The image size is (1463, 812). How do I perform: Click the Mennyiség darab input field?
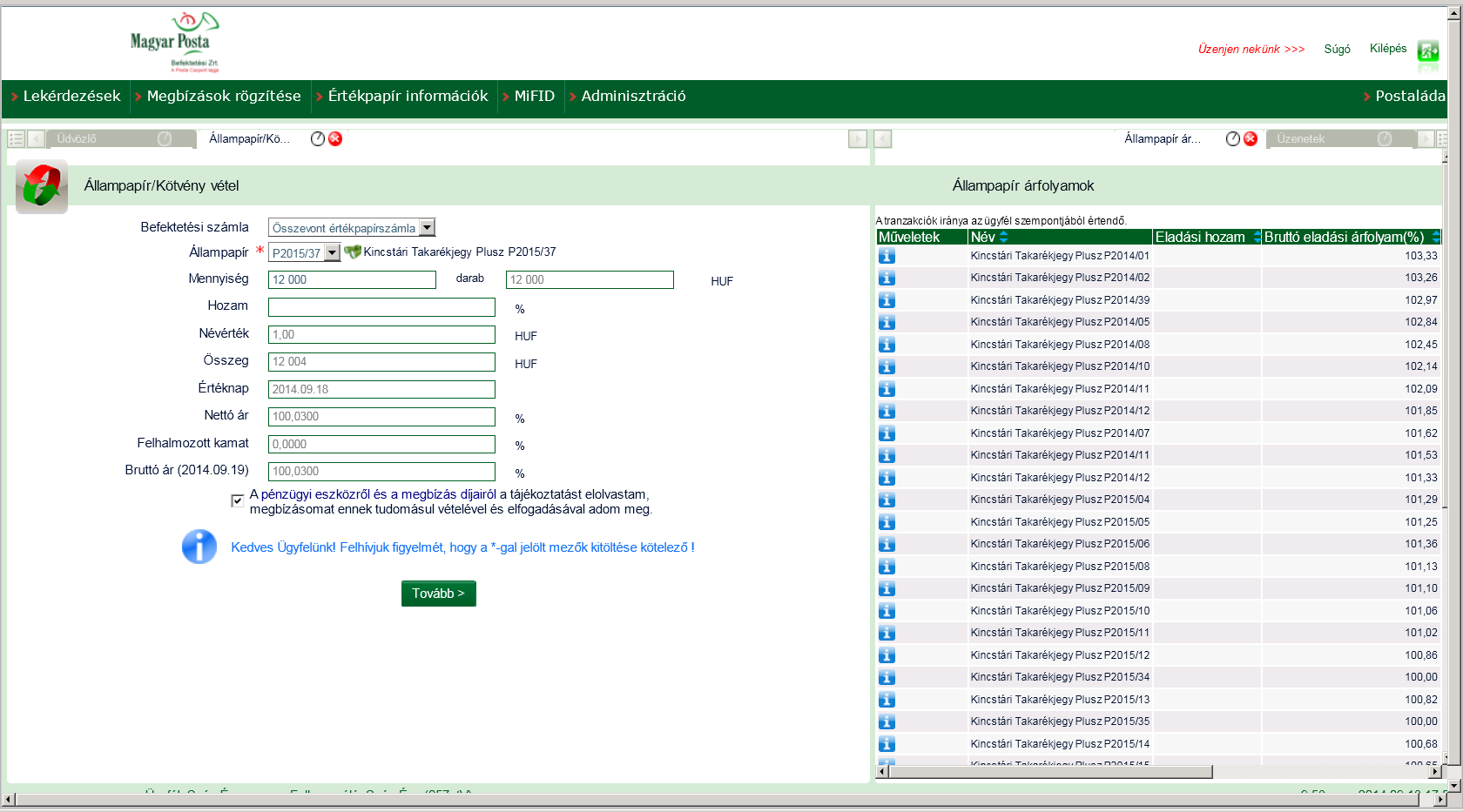point(352,279)
